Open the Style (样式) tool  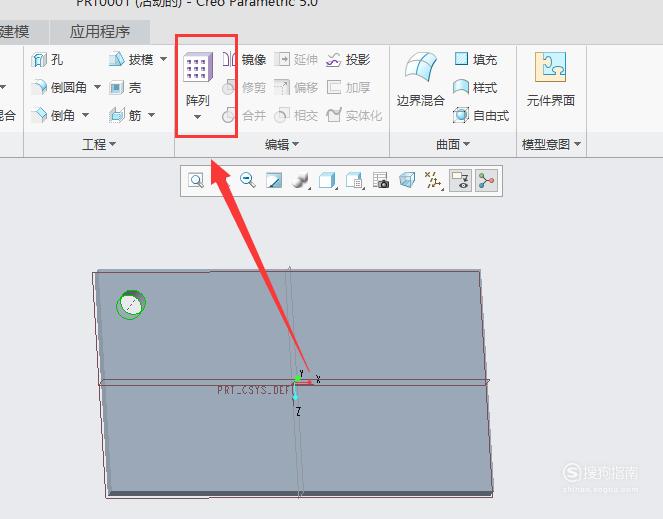click(x=475, y=88)
